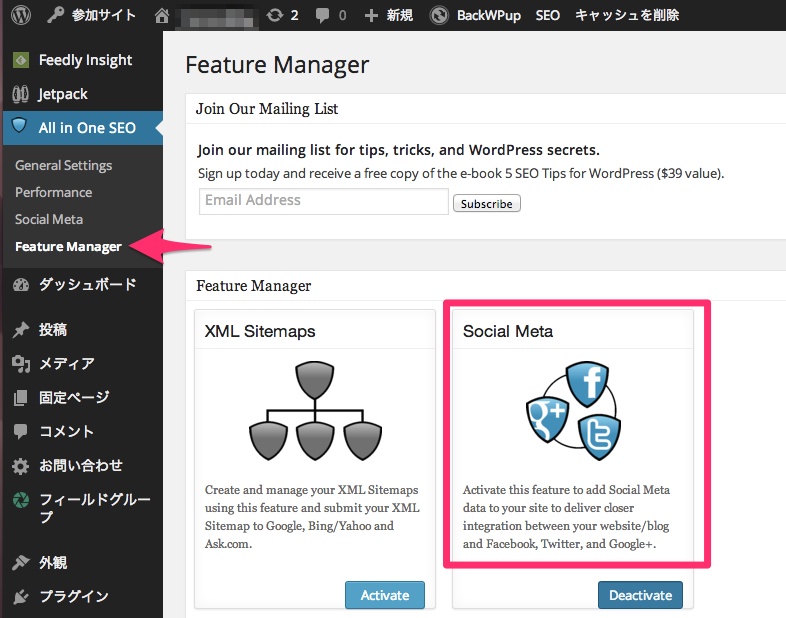This screenshot has width=786, height=618.
Task: Deactivate Social Meta feature
Action: point(640,595)
